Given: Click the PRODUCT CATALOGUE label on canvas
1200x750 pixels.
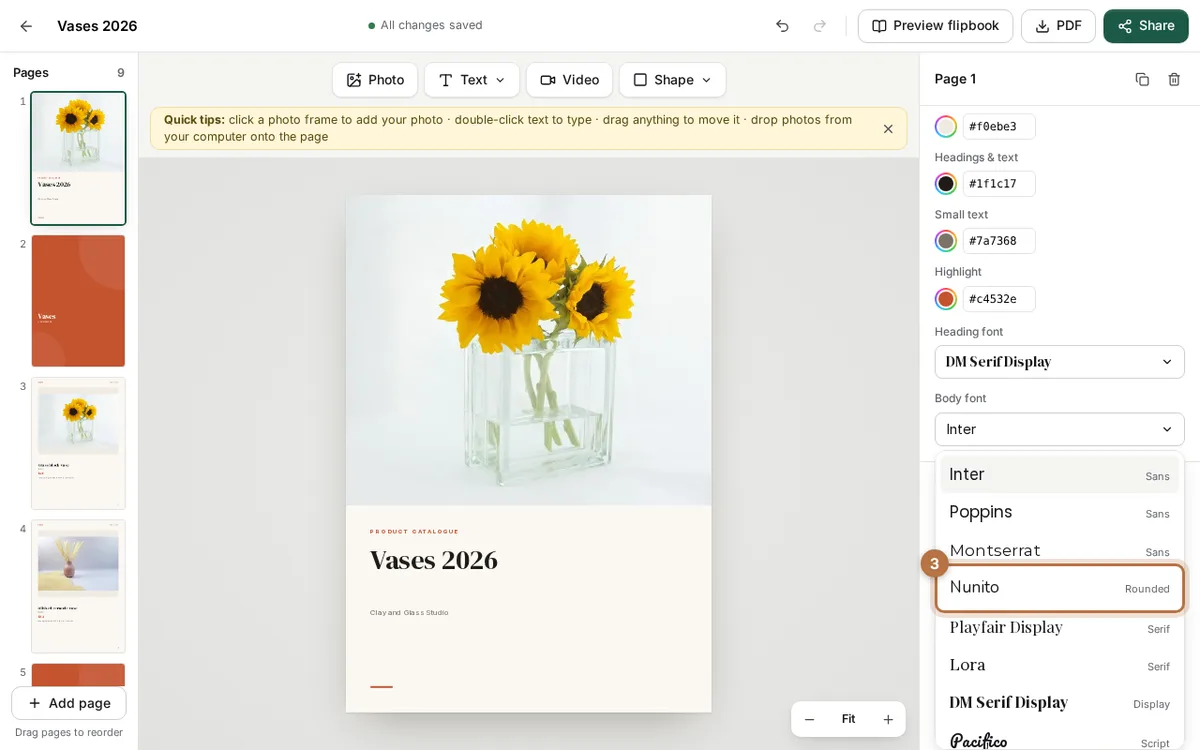Looking at the screenshot, I should click(414, 532).
